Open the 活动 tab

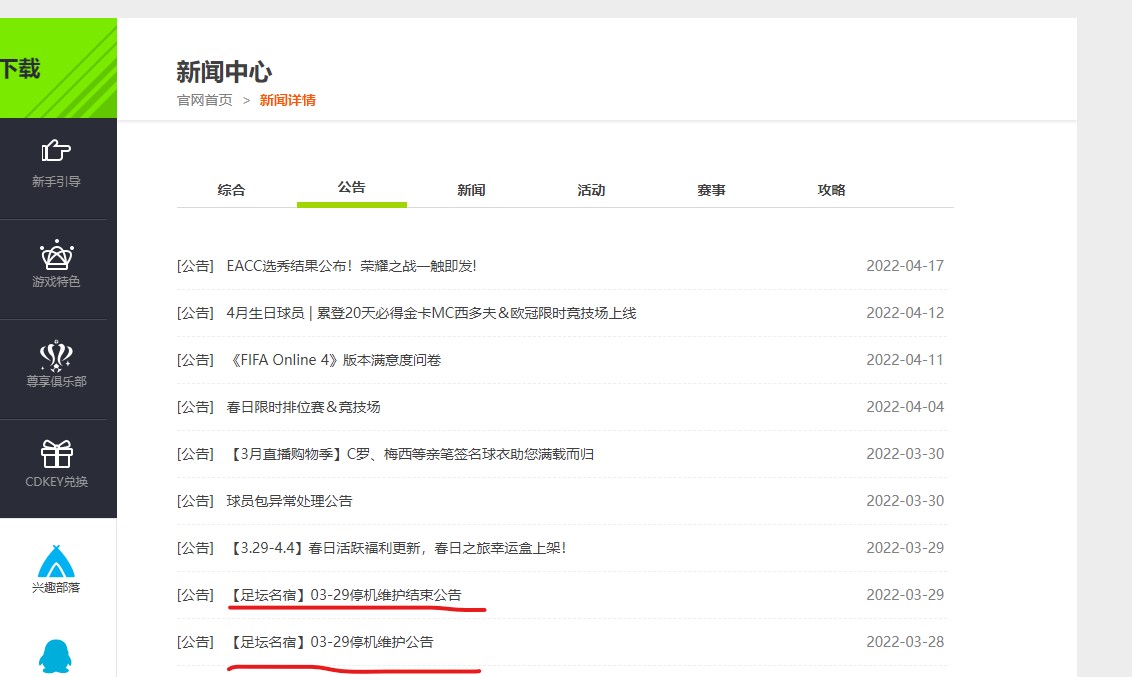591,190
